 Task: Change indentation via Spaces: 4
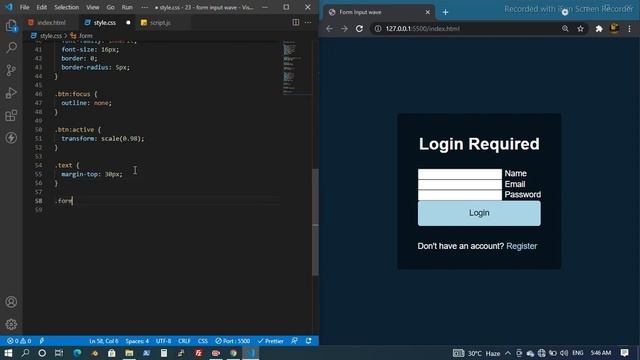[137, 341]
